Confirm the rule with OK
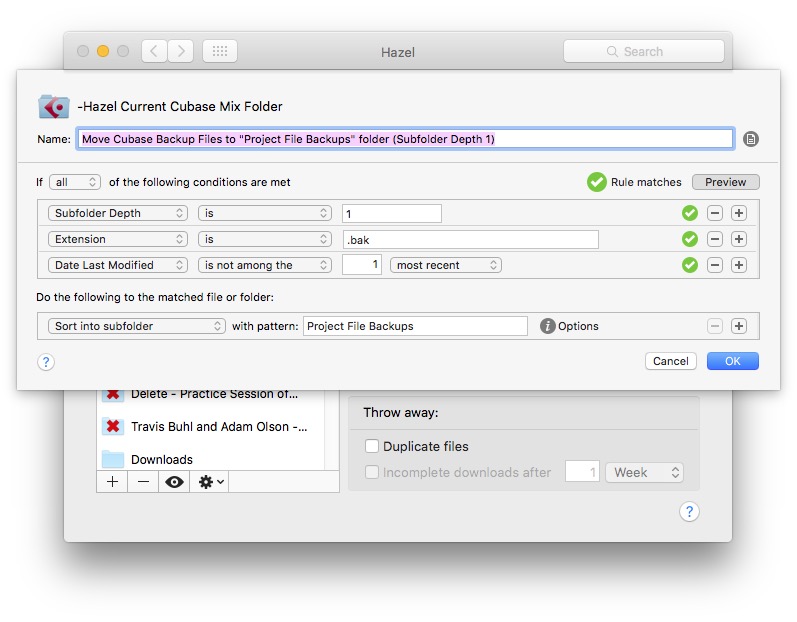797x622 pixels. click(x=732, y=361)
